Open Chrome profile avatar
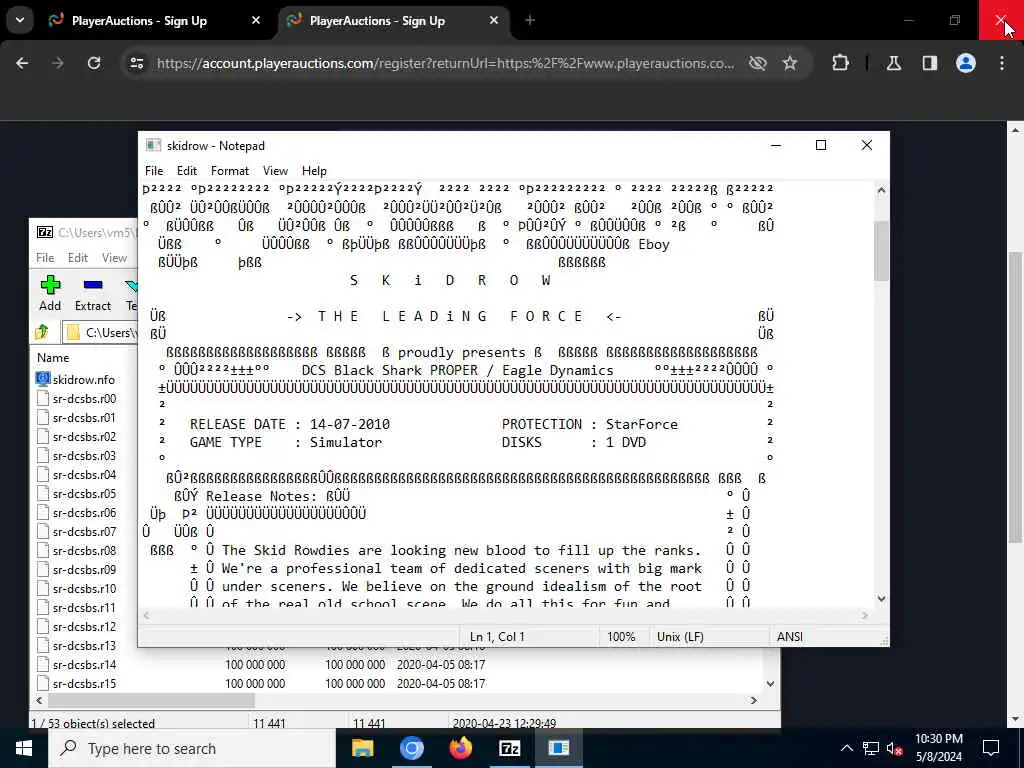Viewport: 1024px width, 768px height. click(966, 63)
